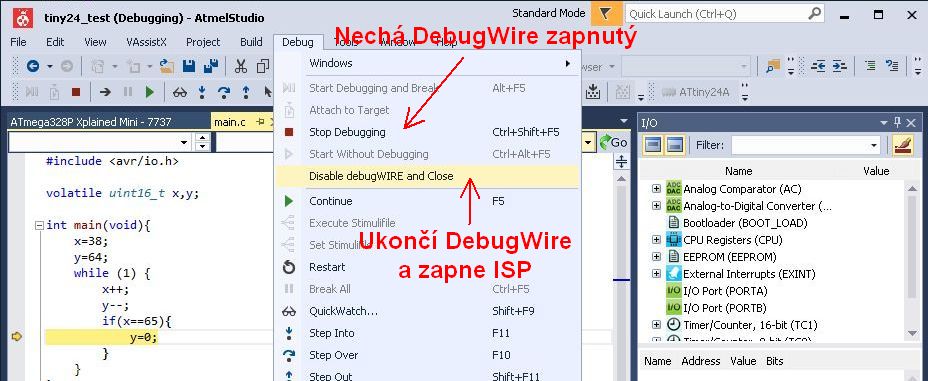
Task: Open I/O panel window position dropdown
Action: (x=884, y=122)
